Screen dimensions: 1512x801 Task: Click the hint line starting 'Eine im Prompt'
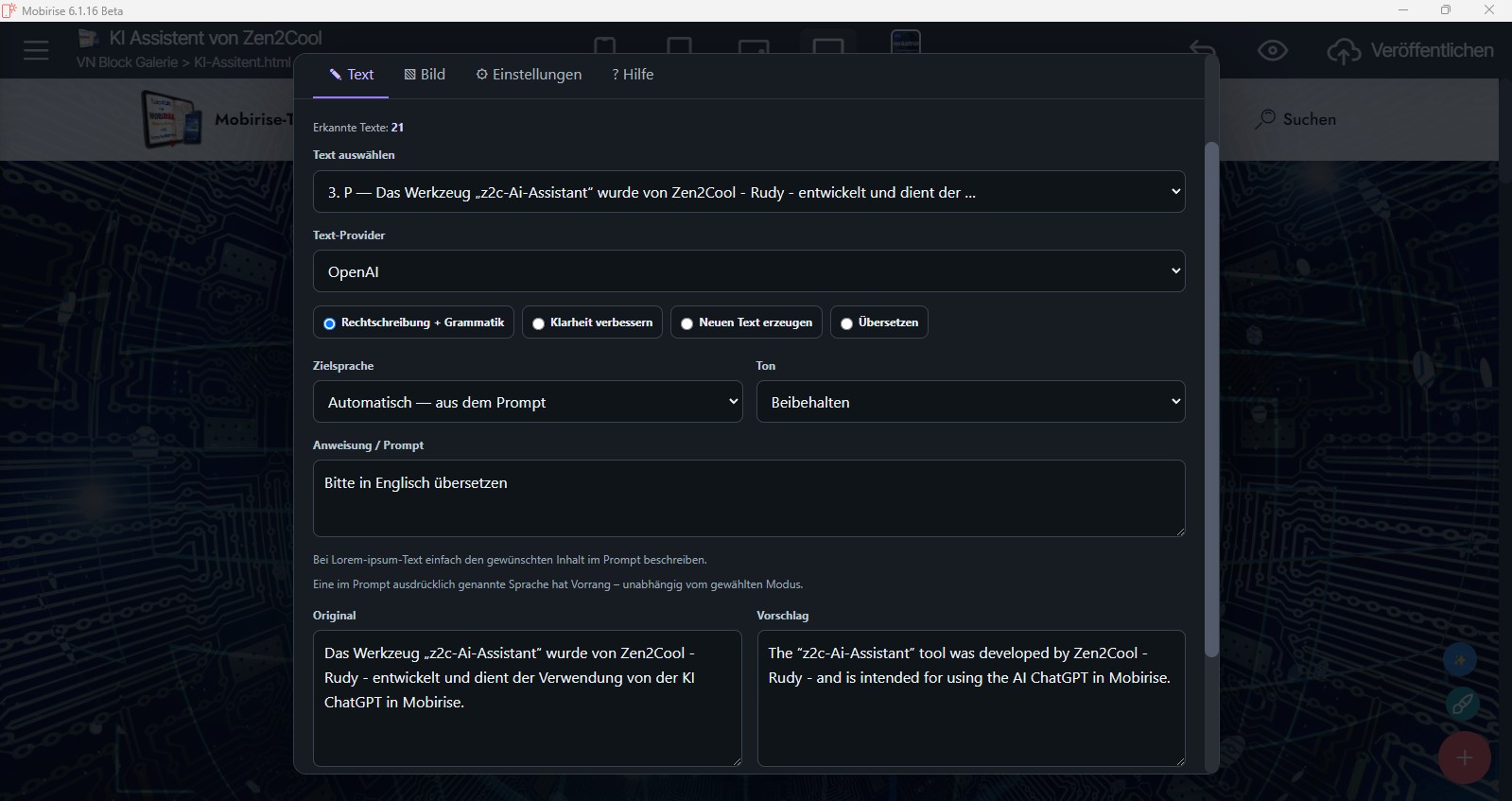(x=558, y=584)
